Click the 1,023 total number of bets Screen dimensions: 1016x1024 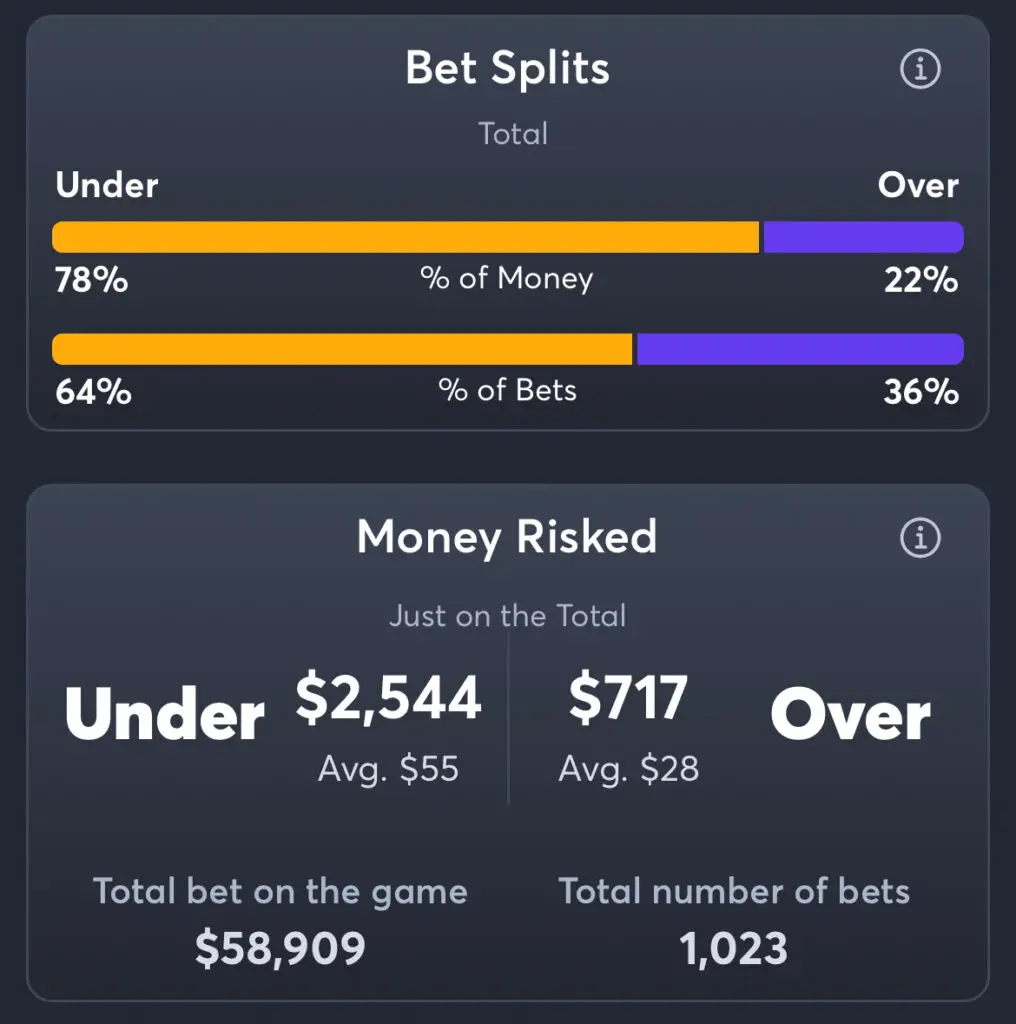733,948
